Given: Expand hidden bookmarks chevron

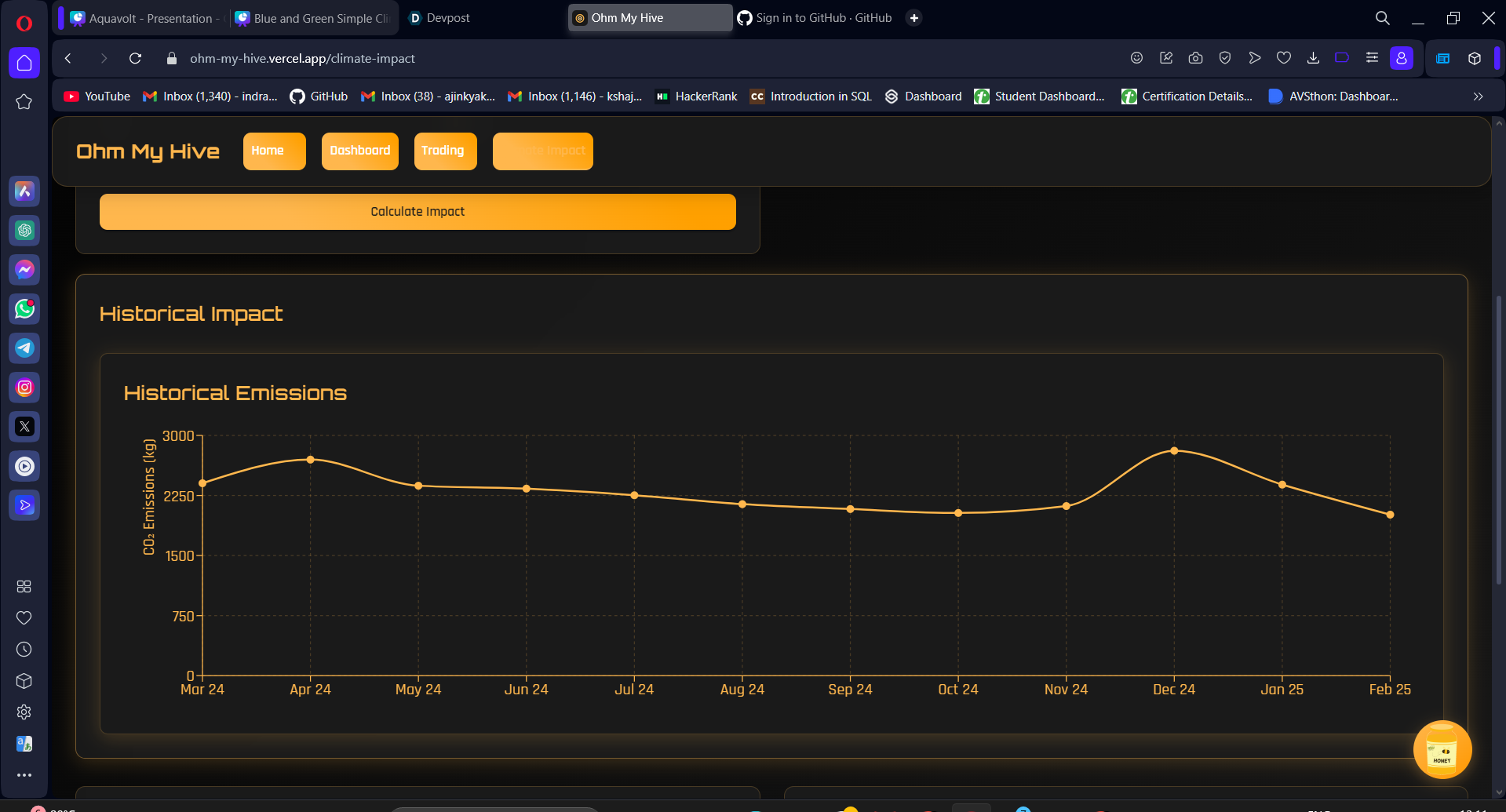Looking at the screenshot, I should [1478, 96].
